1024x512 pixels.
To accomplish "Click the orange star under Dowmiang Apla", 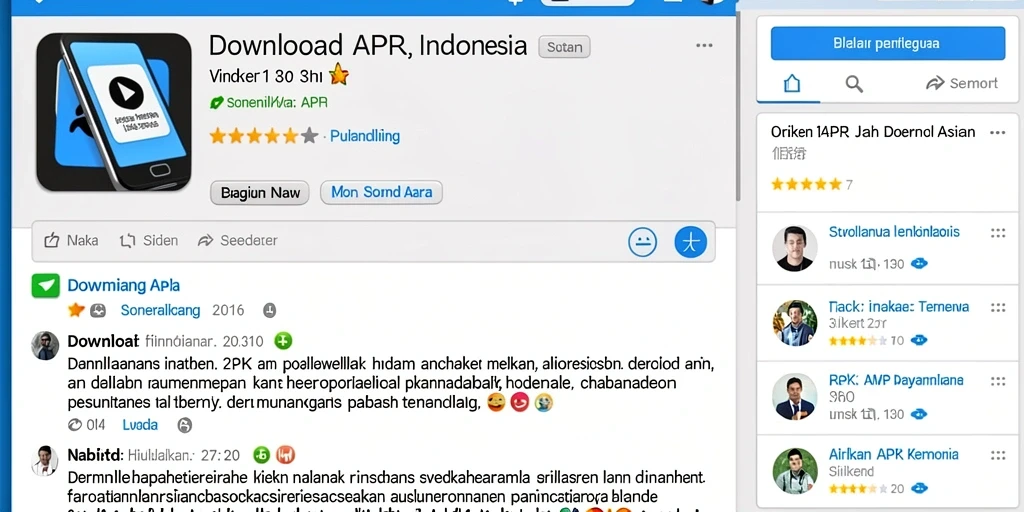I will (x=76, y=310).
